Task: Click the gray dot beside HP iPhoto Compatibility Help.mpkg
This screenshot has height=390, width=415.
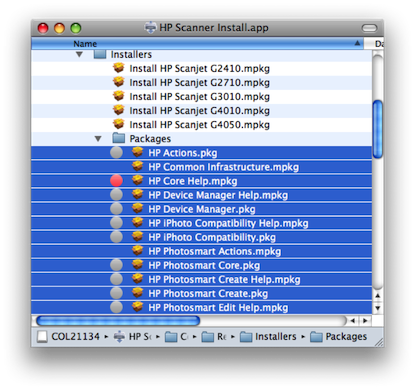Action: coord(116,223)
